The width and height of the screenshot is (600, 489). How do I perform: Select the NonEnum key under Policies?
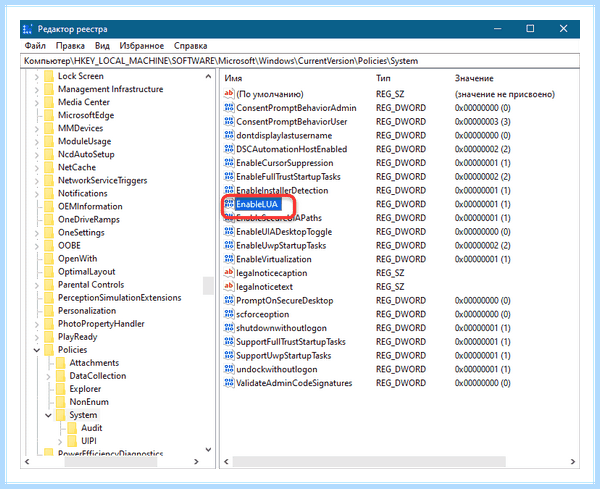(x=89, y=402)
